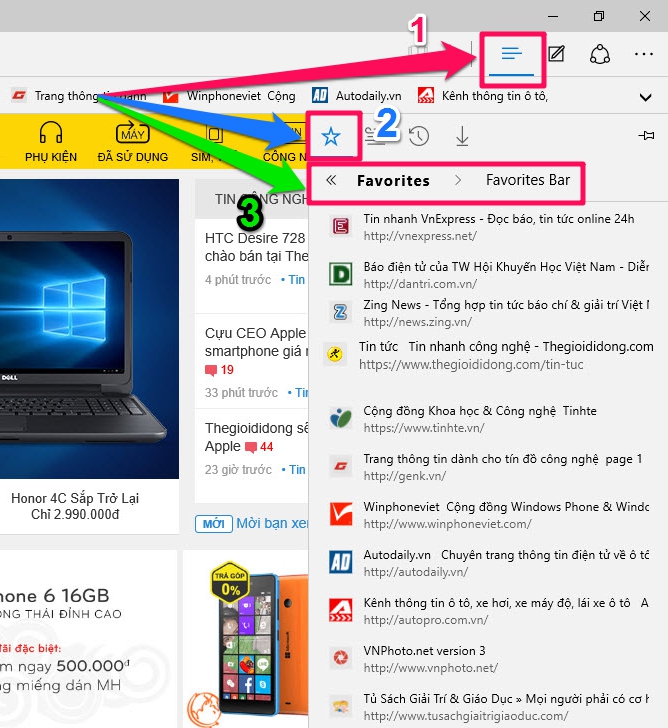Click the MÁY recycle icon
Image resolution: width=668 pixels, height=728 pixels.
[x=133, y=132]
